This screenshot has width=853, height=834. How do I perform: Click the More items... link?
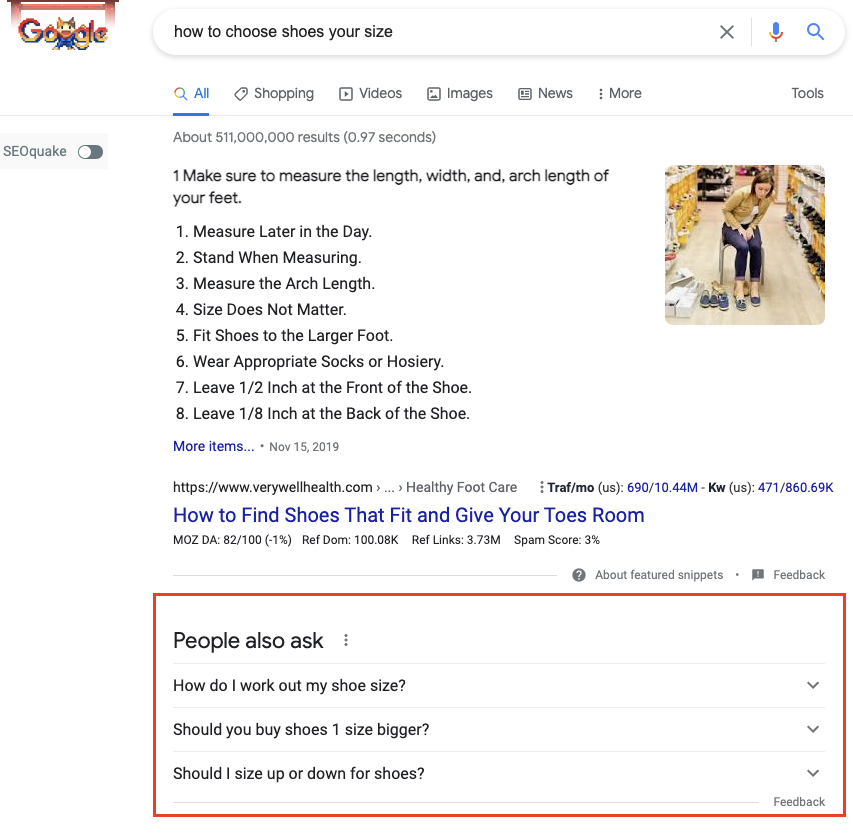[x=214, y=447]
